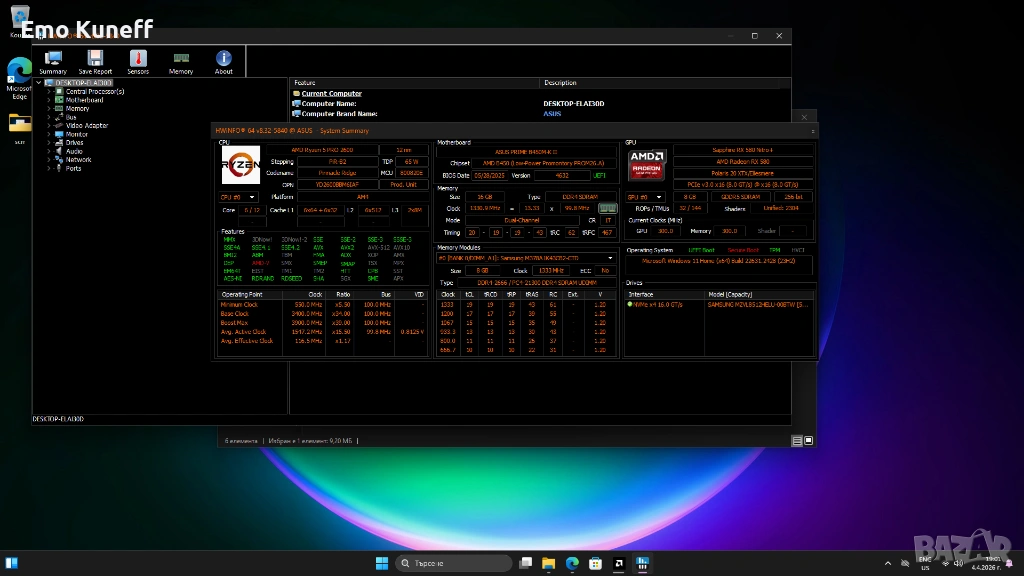
Task: Open File Explorer from the taskbar
Action: 546,563
